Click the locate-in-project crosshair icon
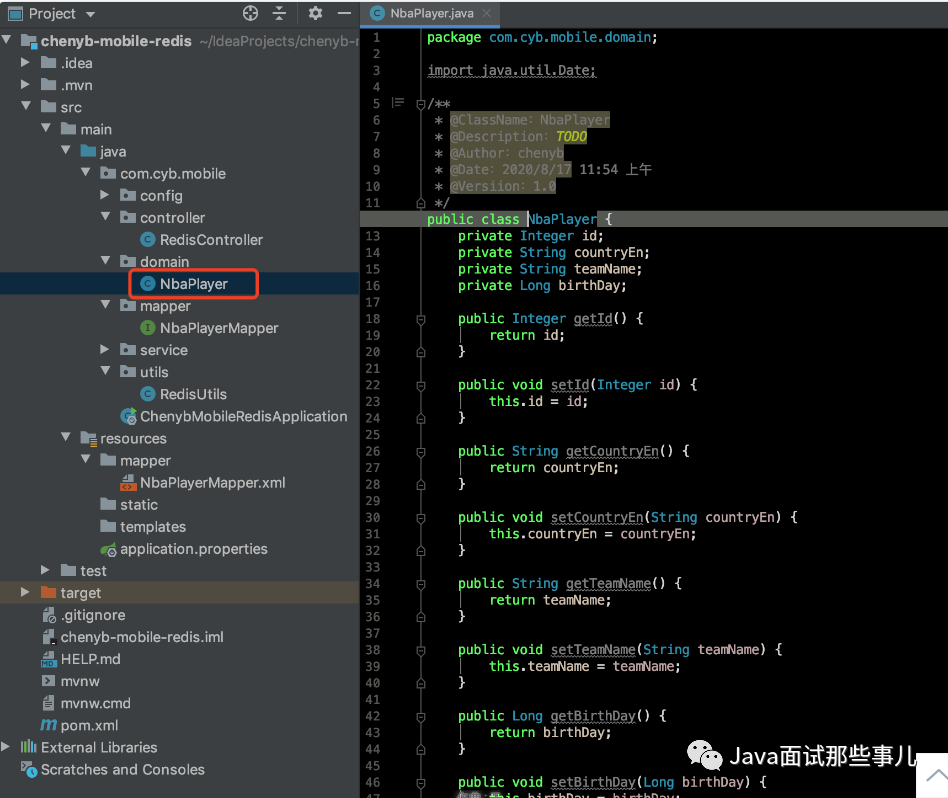Image resolution: width=948 pixels, height=798 pixels. (250, 13)
